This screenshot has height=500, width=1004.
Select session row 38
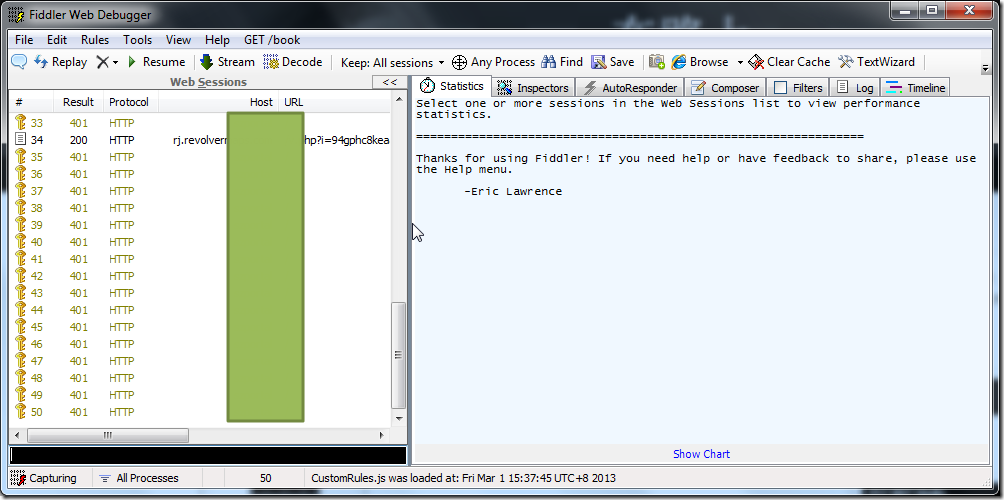tap(200, 208)
